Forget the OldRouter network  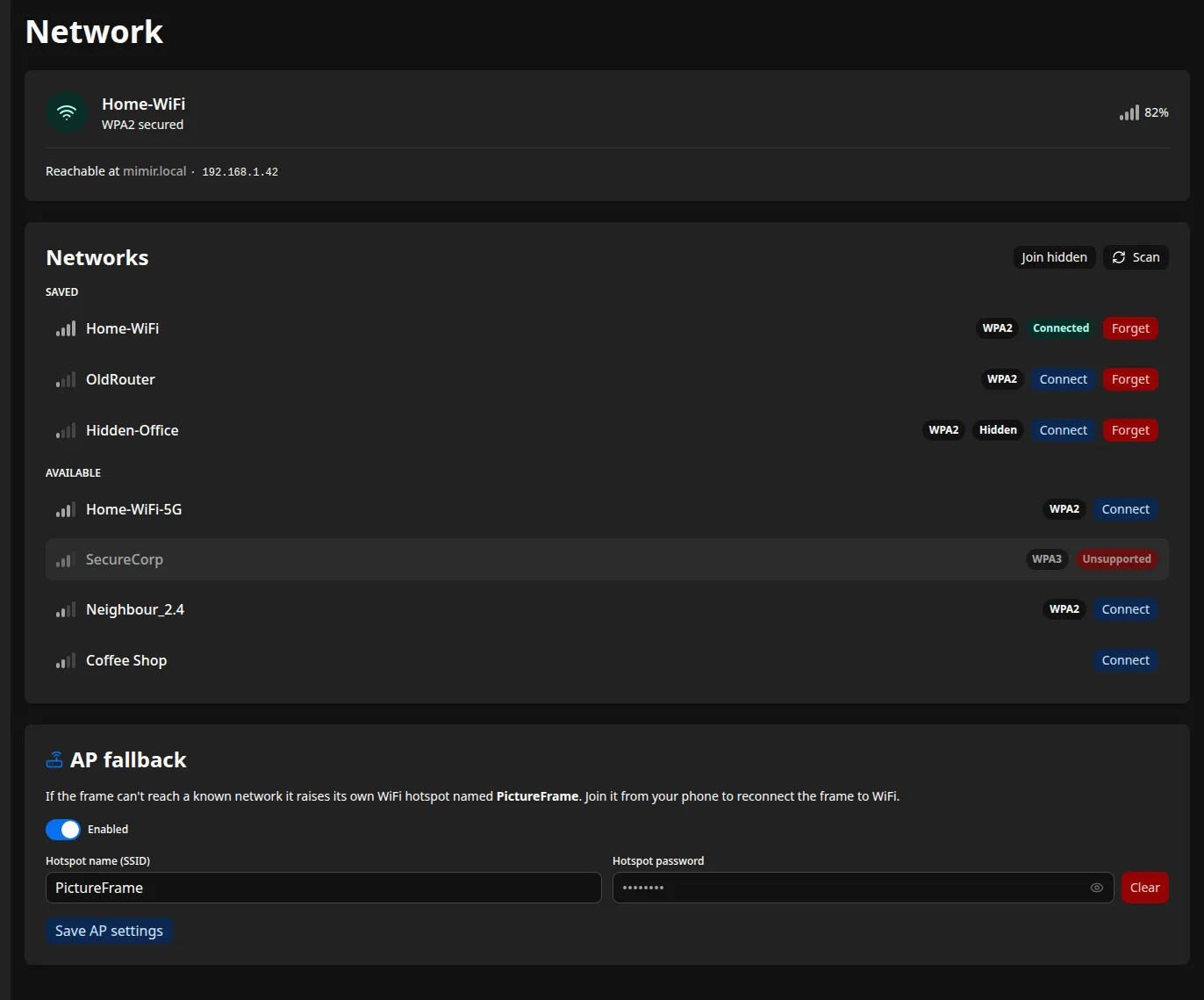point(1130,379)
